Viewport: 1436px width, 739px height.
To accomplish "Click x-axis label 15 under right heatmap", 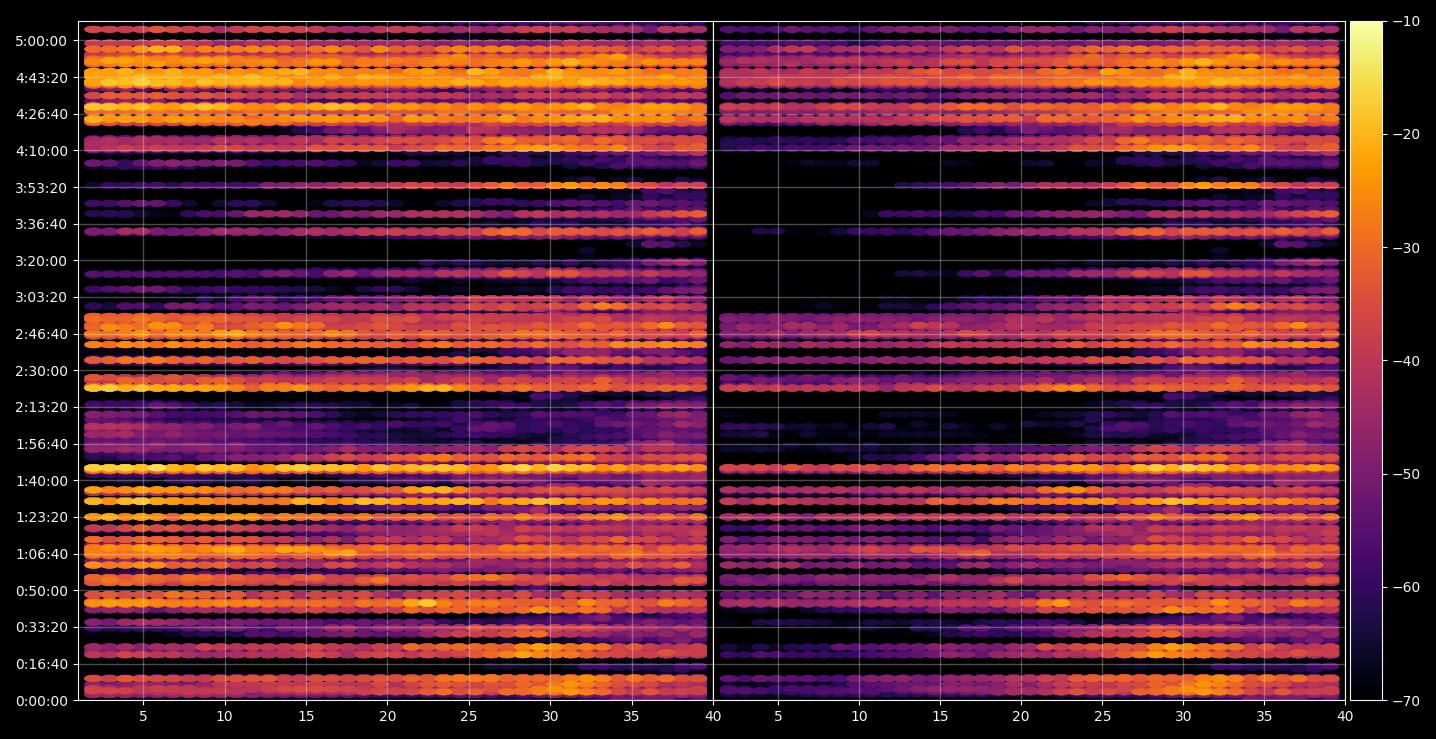I will click(940, 716).
